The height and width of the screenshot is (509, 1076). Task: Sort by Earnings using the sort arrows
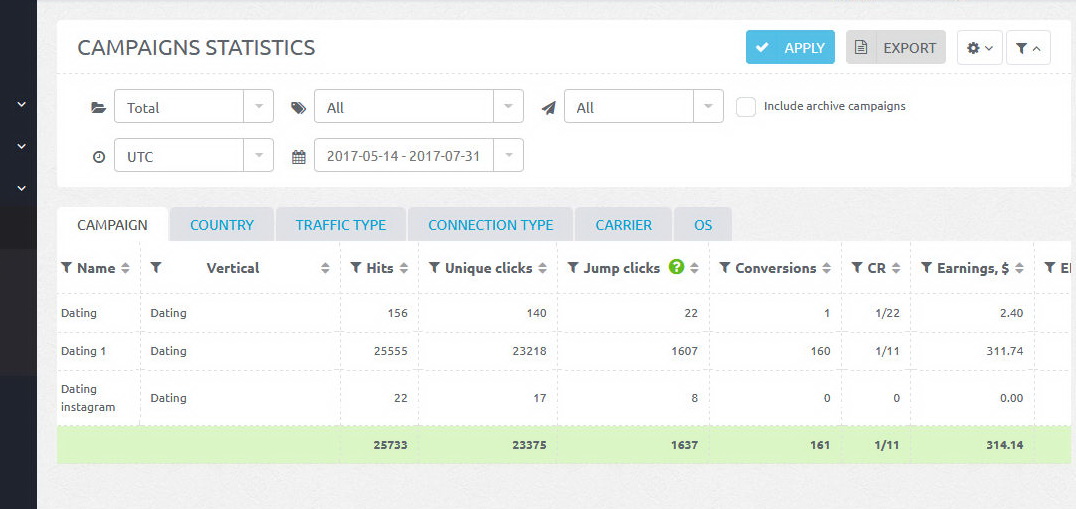[1020, 269]
